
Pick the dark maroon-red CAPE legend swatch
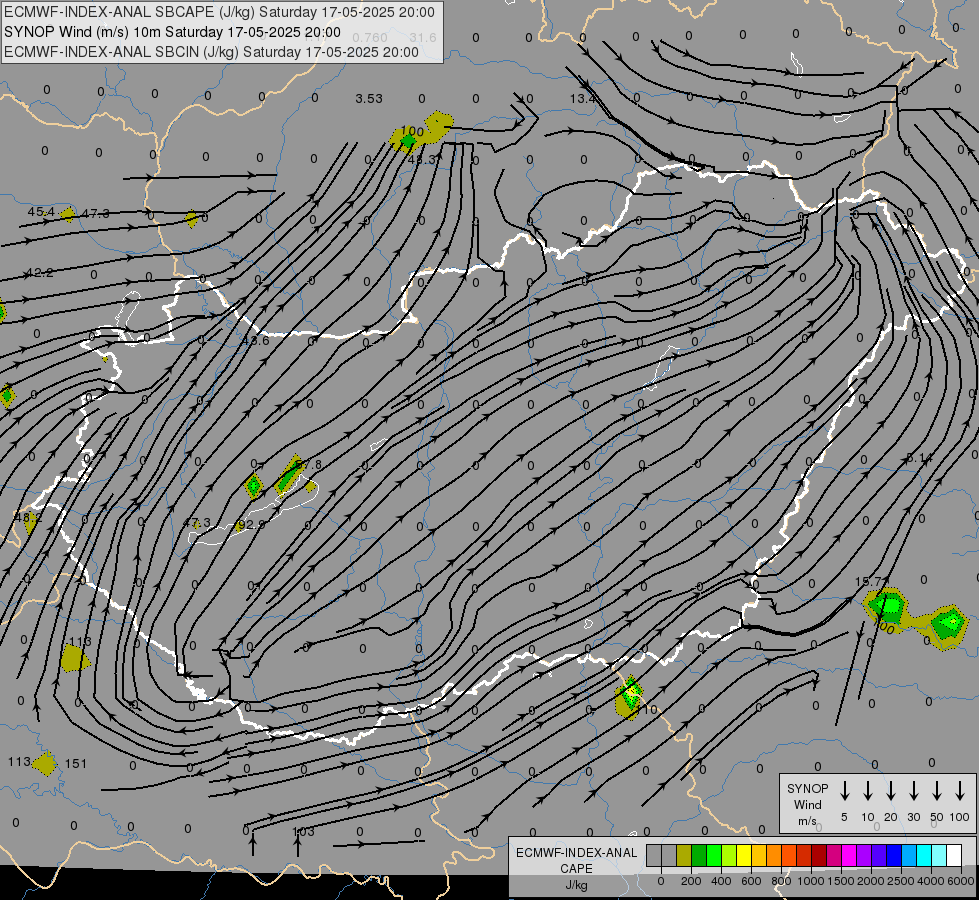(819, 856)
